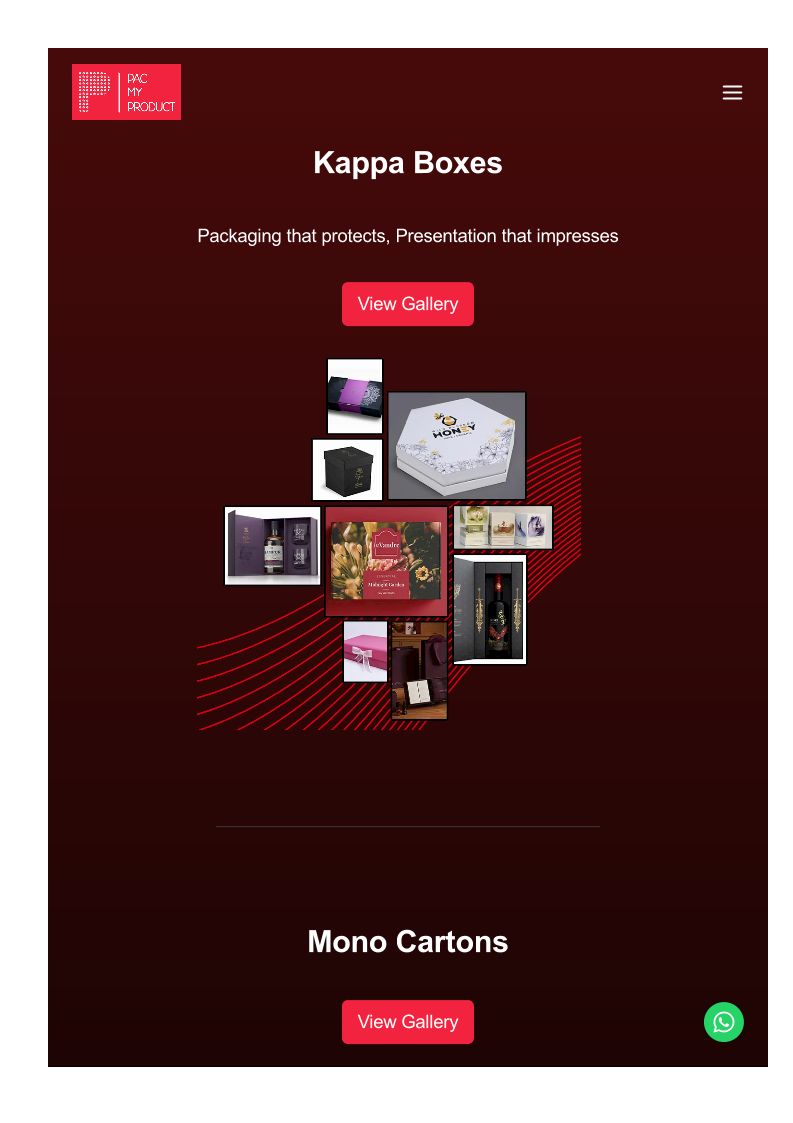
Task: Click the Packaging that protects tagline
Action: point(408,236)
